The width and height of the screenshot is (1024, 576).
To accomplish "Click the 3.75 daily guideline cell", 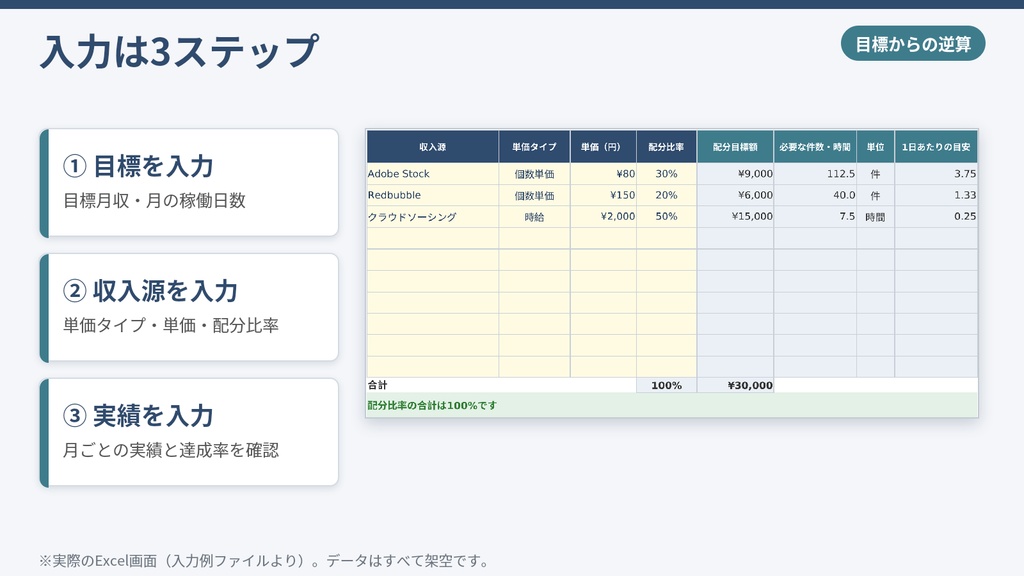I will (936, 174).
